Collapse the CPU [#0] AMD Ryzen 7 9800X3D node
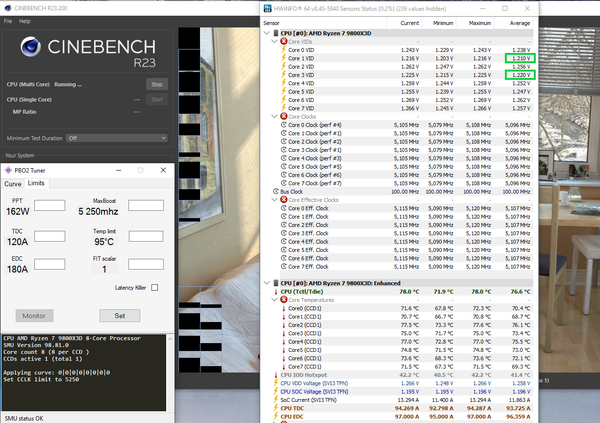This screenshot has width=600, height=423. [x=267, y=33]
